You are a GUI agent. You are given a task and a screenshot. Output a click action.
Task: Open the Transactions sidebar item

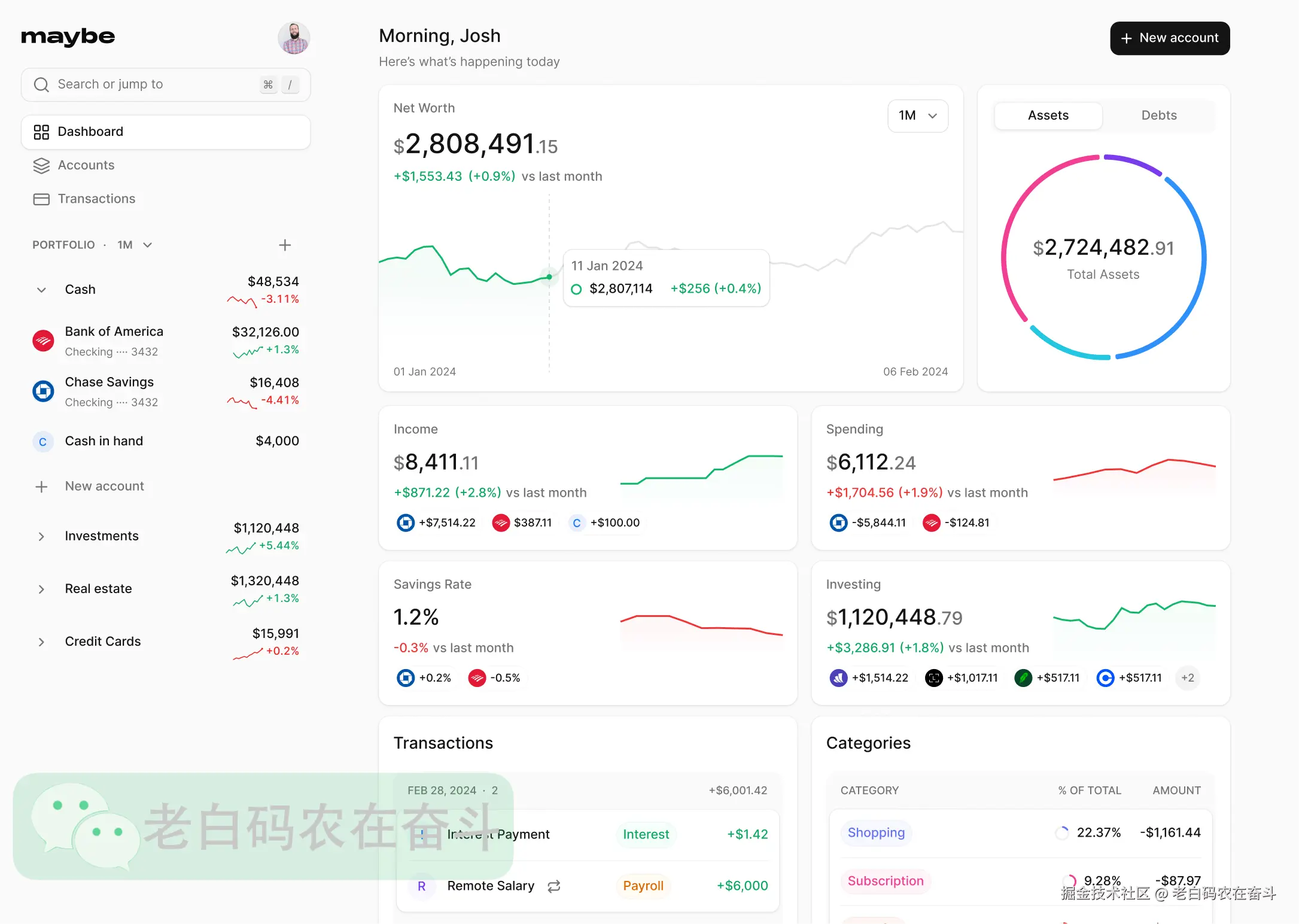click(x=96, y=199)
